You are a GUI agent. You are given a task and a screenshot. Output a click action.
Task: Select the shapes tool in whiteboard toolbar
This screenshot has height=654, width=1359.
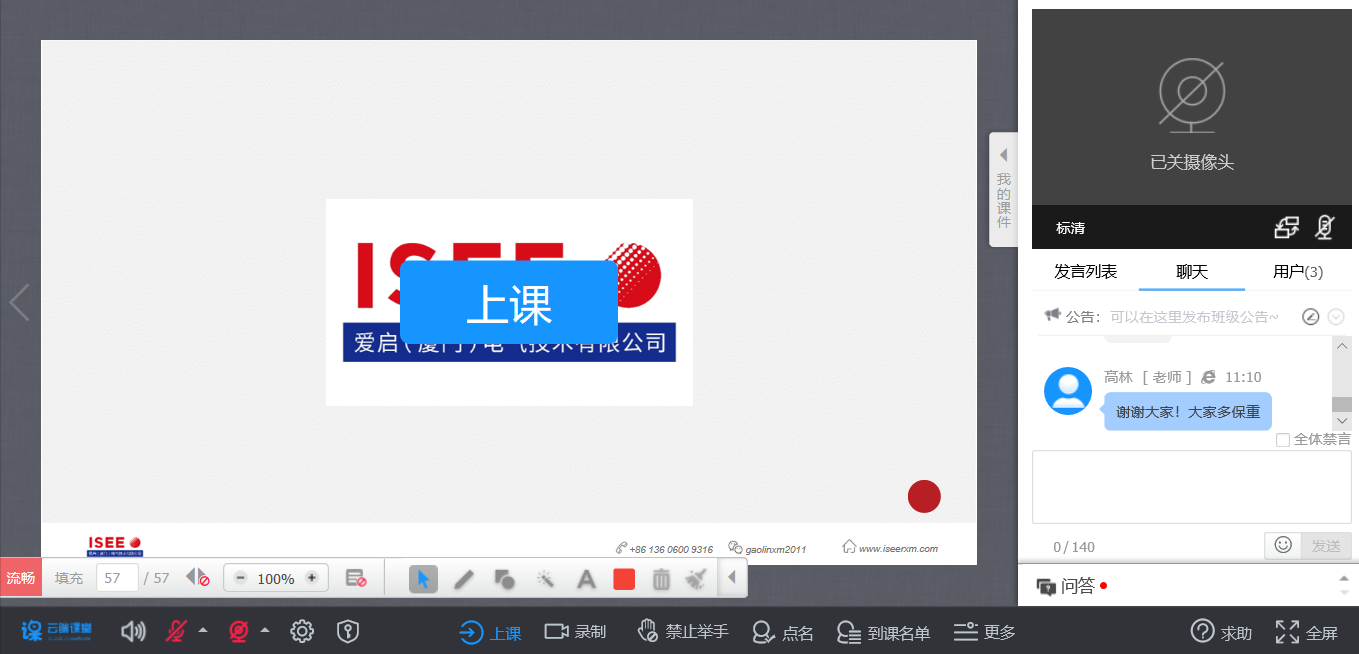pos(504,579)
